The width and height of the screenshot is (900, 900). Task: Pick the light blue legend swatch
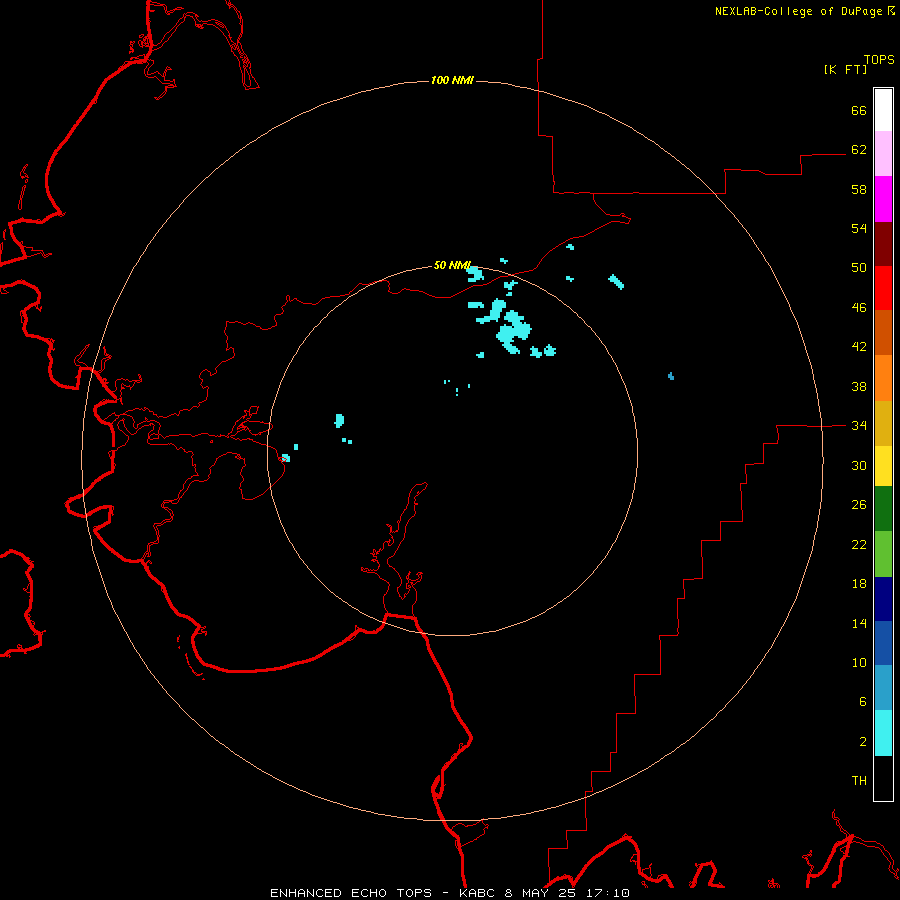point(883,688)
